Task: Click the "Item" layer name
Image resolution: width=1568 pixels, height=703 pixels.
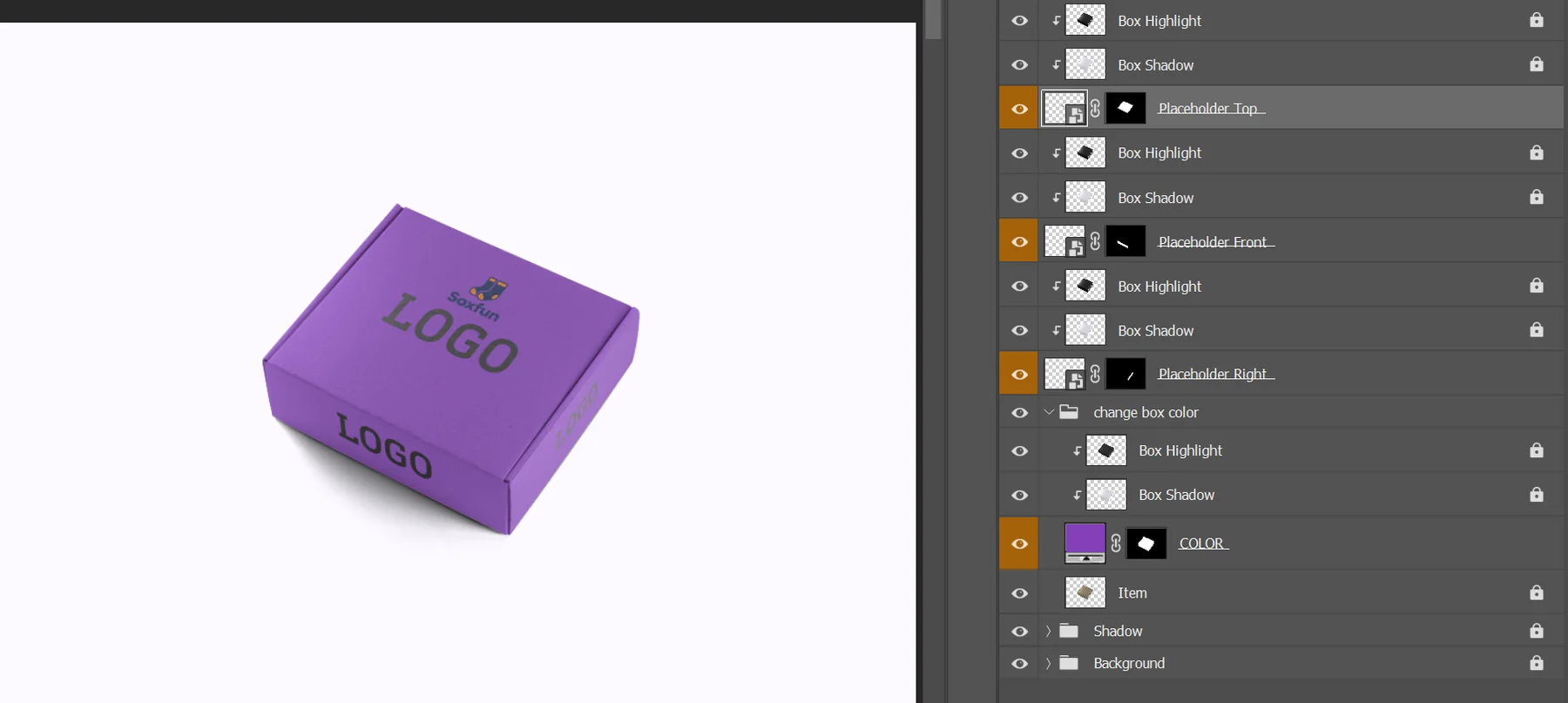Action: (x=1132, y=592)
